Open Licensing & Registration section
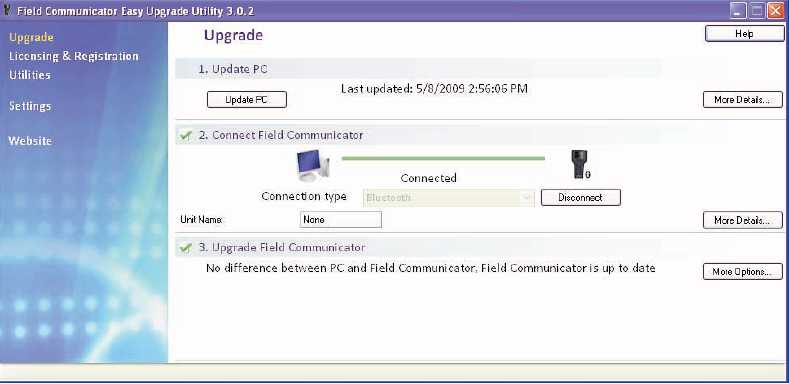Viewport: 789px width, 384px height. [x=73, y=56]
